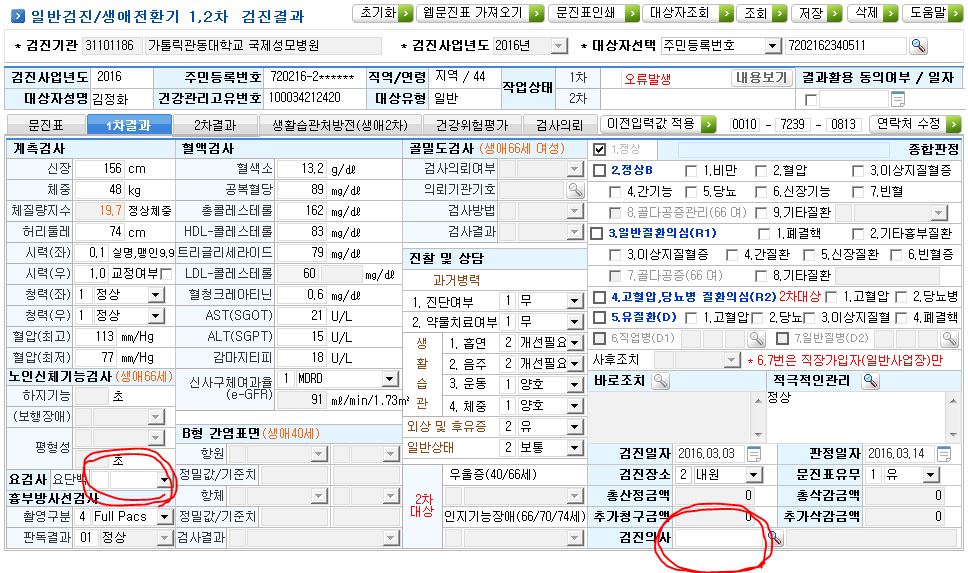Click calendar icon under 결과활용 동의여부 일자
968x573 pixels.
898,99
